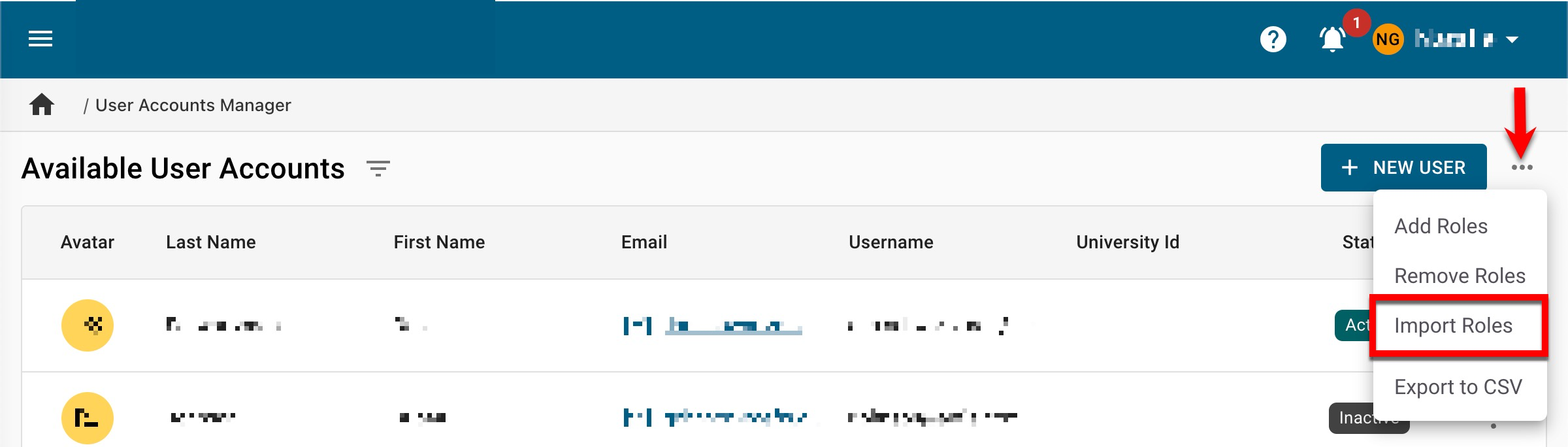The height and width of the screenshot is (447, 1568).
Task: Open the filter list icon
Action: coord(378,169)
